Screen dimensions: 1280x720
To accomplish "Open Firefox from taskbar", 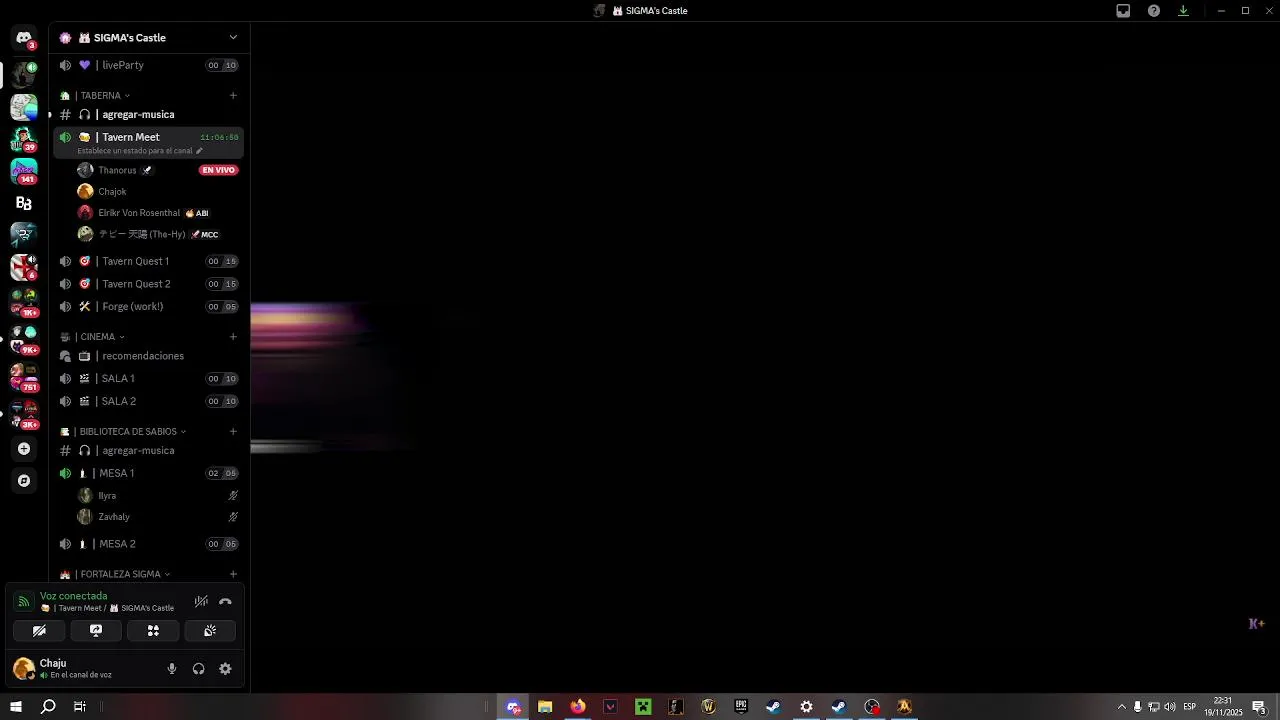I will (x=578, y=707).
